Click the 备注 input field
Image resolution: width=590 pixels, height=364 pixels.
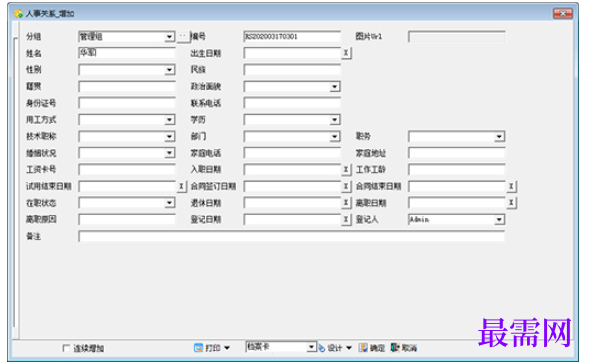tap(292, 236)
